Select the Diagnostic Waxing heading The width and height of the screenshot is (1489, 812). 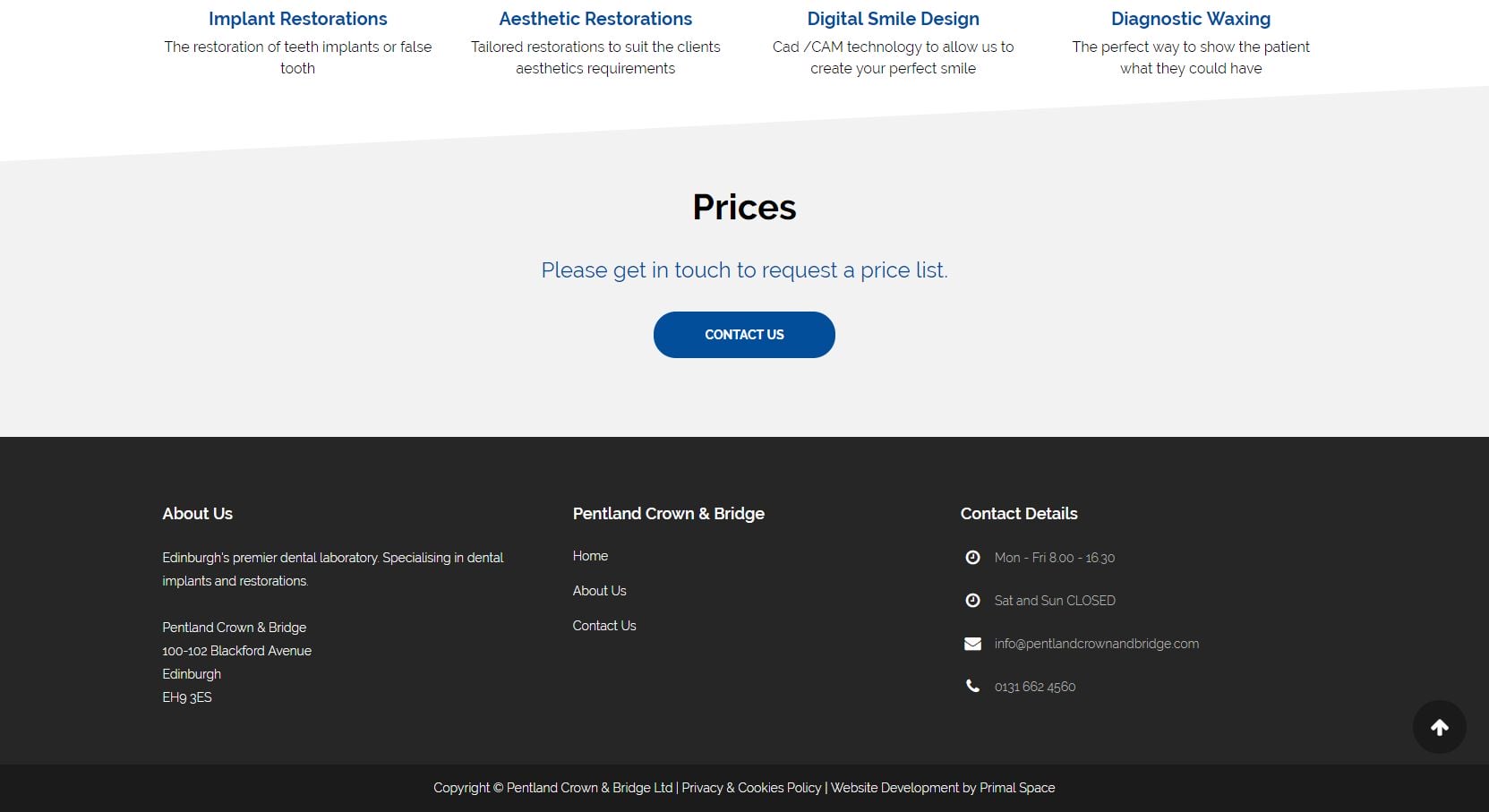[x=1191, y=19]
